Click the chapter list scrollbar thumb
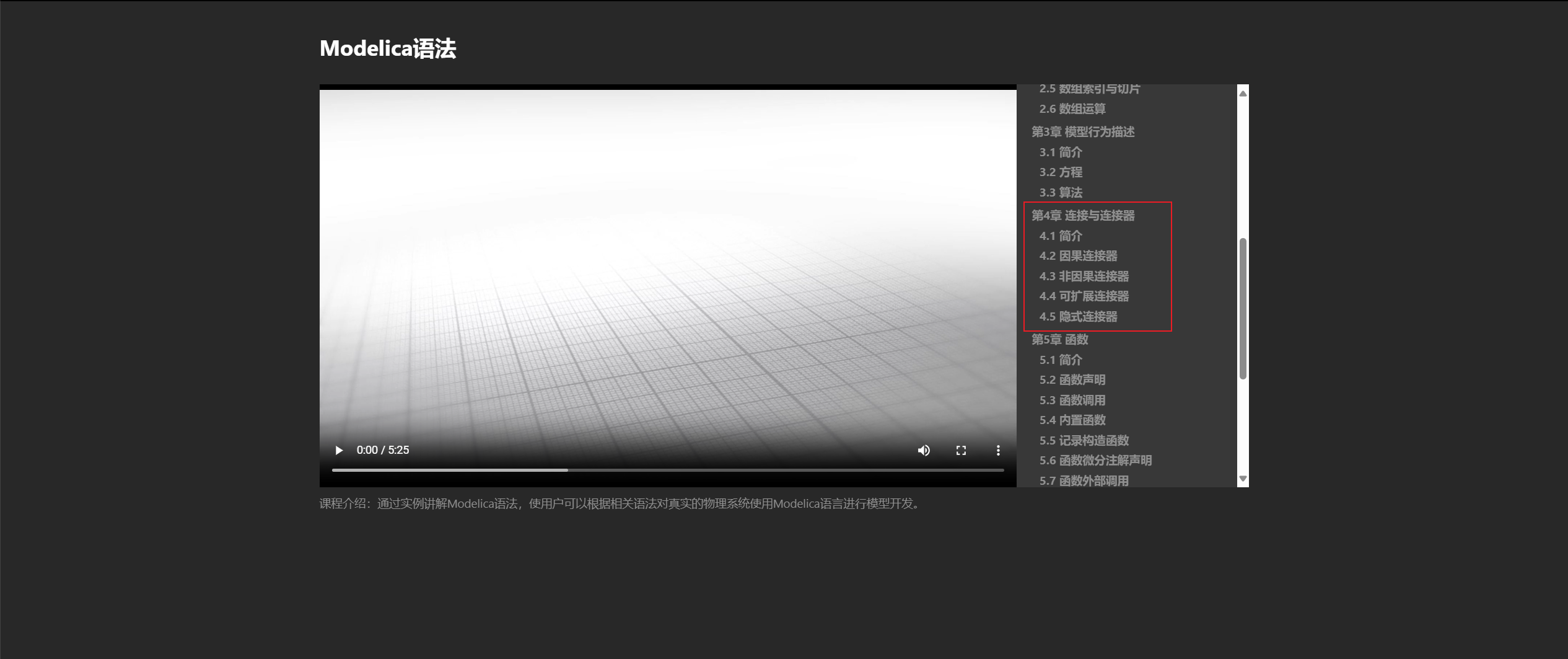 (1243, 308)
